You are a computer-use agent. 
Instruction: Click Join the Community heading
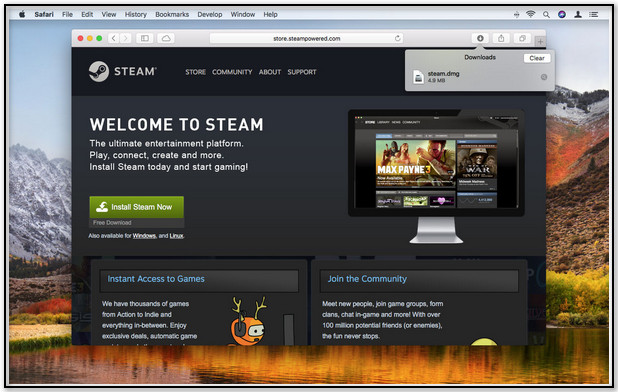[x=367, y=279]
